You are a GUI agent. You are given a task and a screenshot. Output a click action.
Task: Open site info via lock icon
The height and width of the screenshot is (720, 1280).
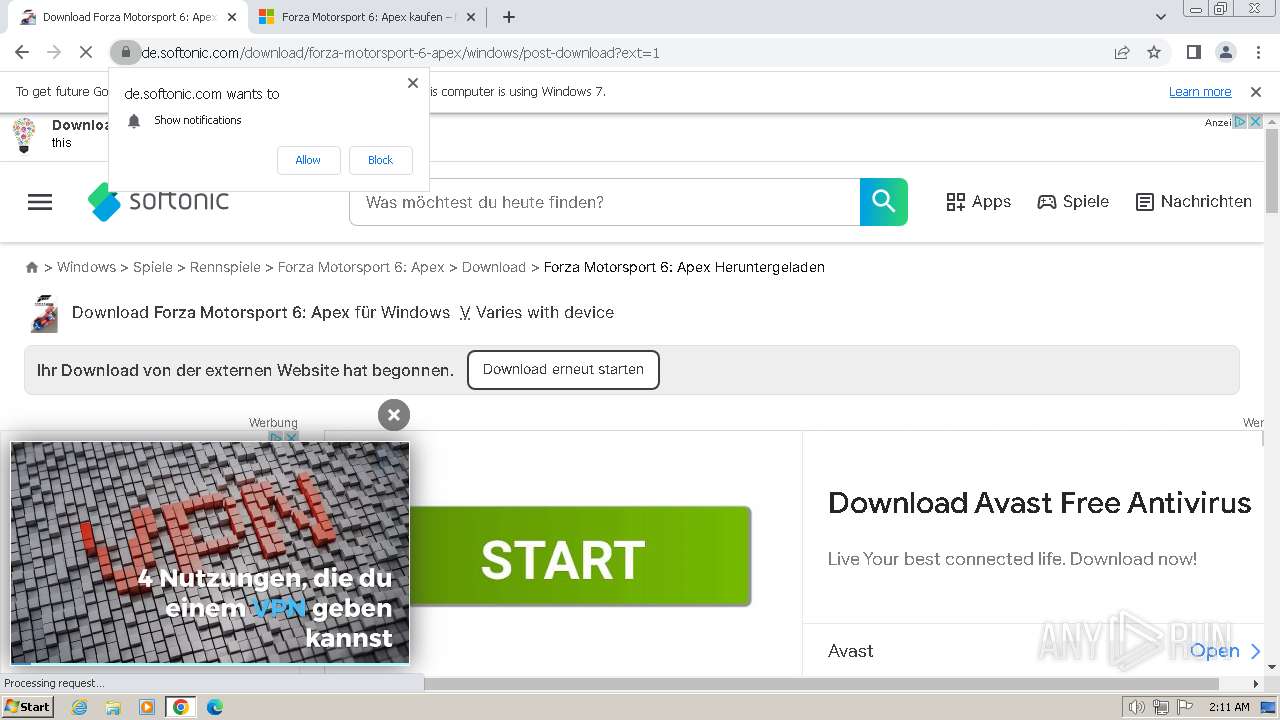click(125, 53)
